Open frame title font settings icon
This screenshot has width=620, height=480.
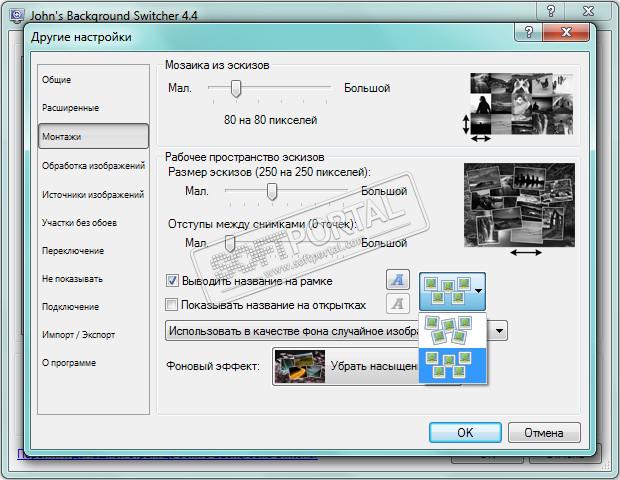[397, 280]
